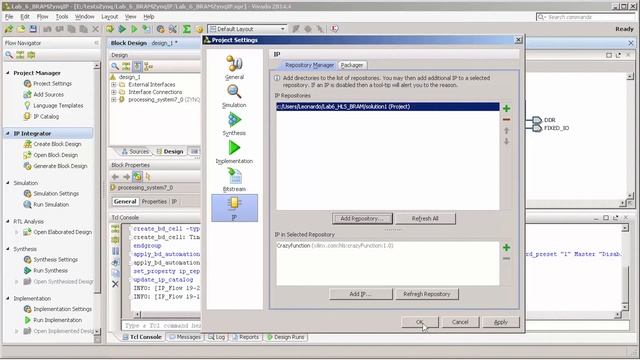Click the Refresh All button
Screen dimensions: 640x360
click(x=425, y=218)
